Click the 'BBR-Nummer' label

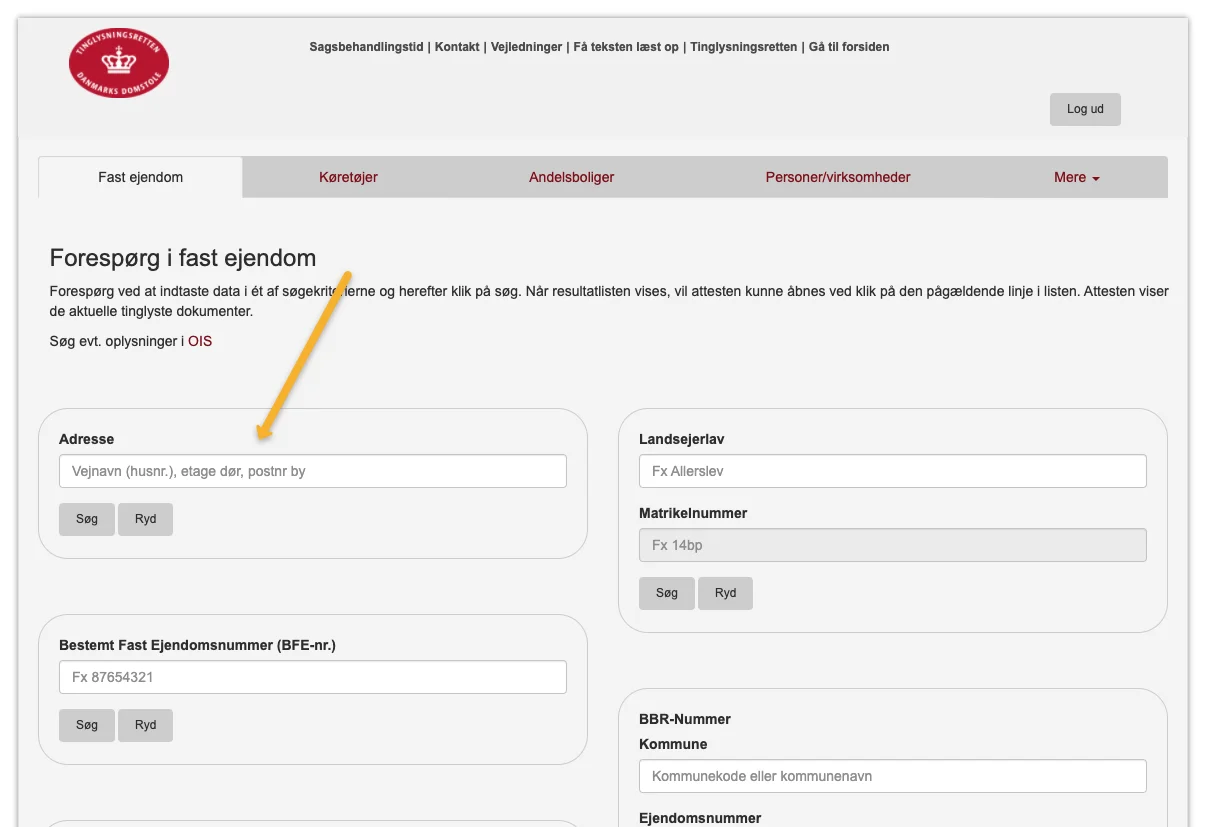[x=685, y=719]
